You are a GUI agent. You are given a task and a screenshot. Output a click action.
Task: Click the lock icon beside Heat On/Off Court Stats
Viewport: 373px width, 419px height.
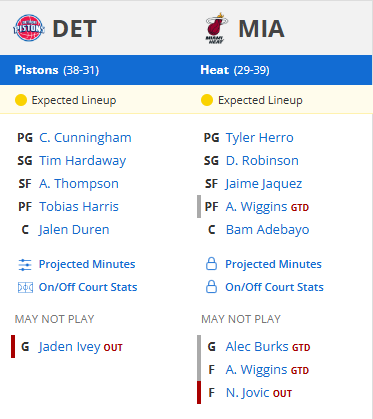(211, 287)
